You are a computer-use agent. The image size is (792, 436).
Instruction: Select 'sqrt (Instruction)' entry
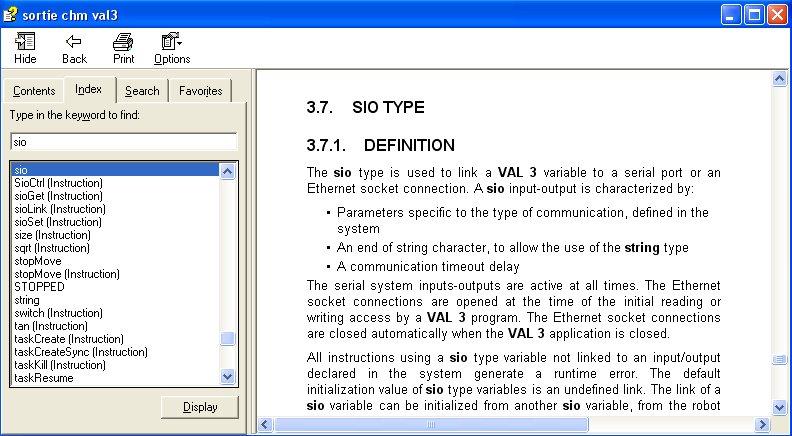[115, 248]
